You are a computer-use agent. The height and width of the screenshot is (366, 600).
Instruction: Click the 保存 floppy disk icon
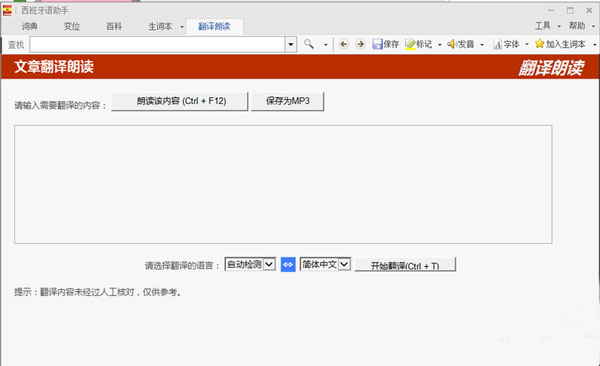(x=377, y=44)
